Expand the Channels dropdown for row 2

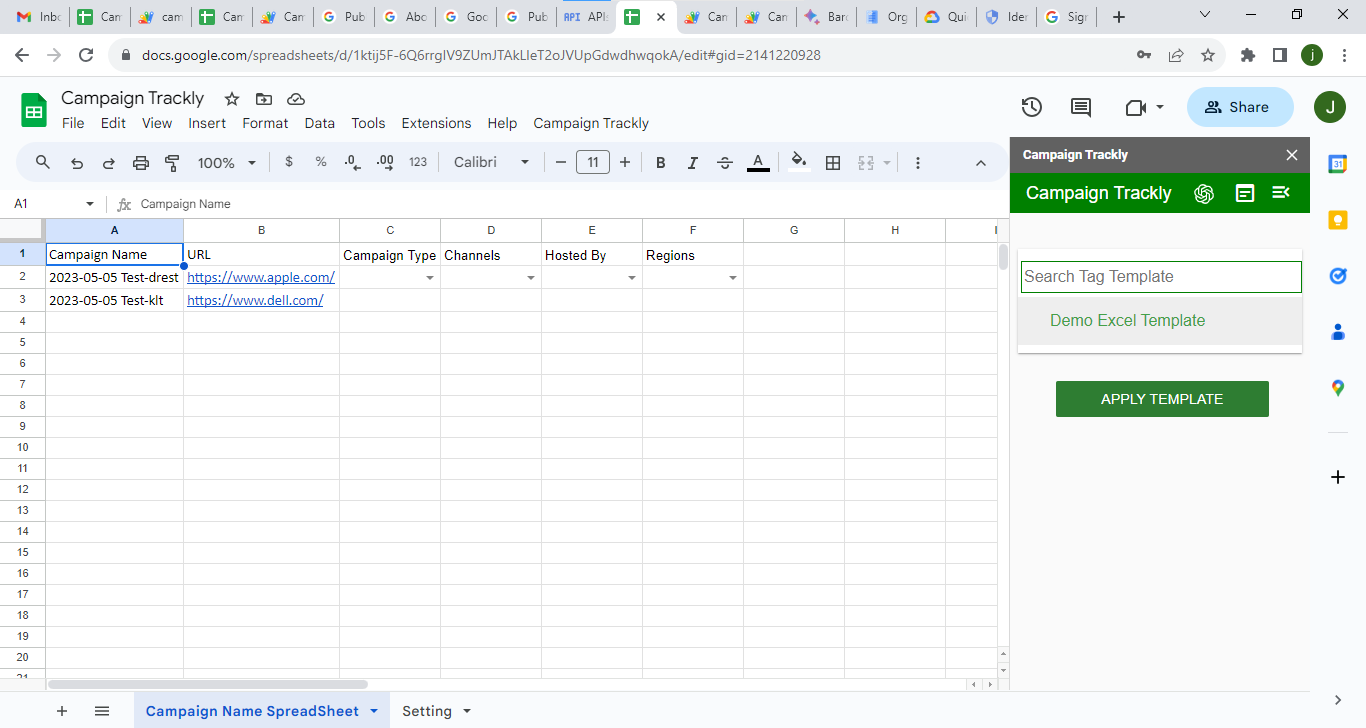(x=530, y=277)
